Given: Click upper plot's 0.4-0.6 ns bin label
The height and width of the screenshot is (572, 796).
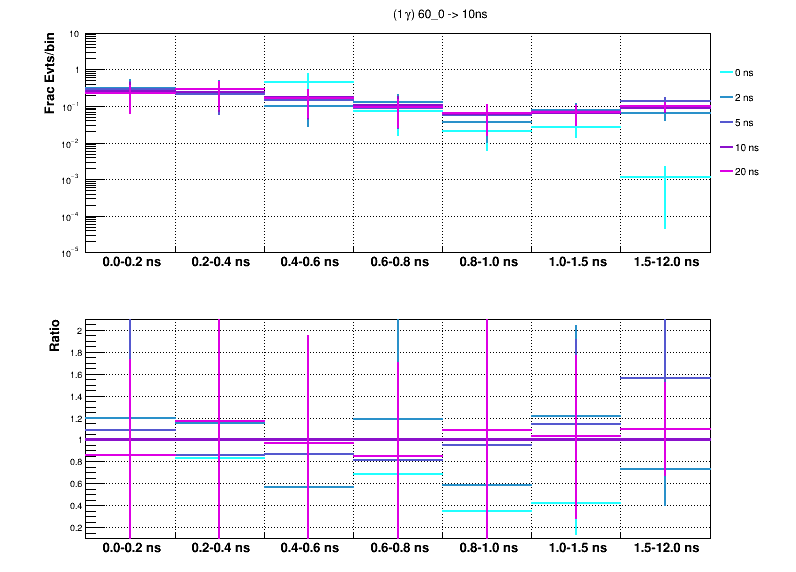Looking at the screenshot, I should (x=309, y=264).
